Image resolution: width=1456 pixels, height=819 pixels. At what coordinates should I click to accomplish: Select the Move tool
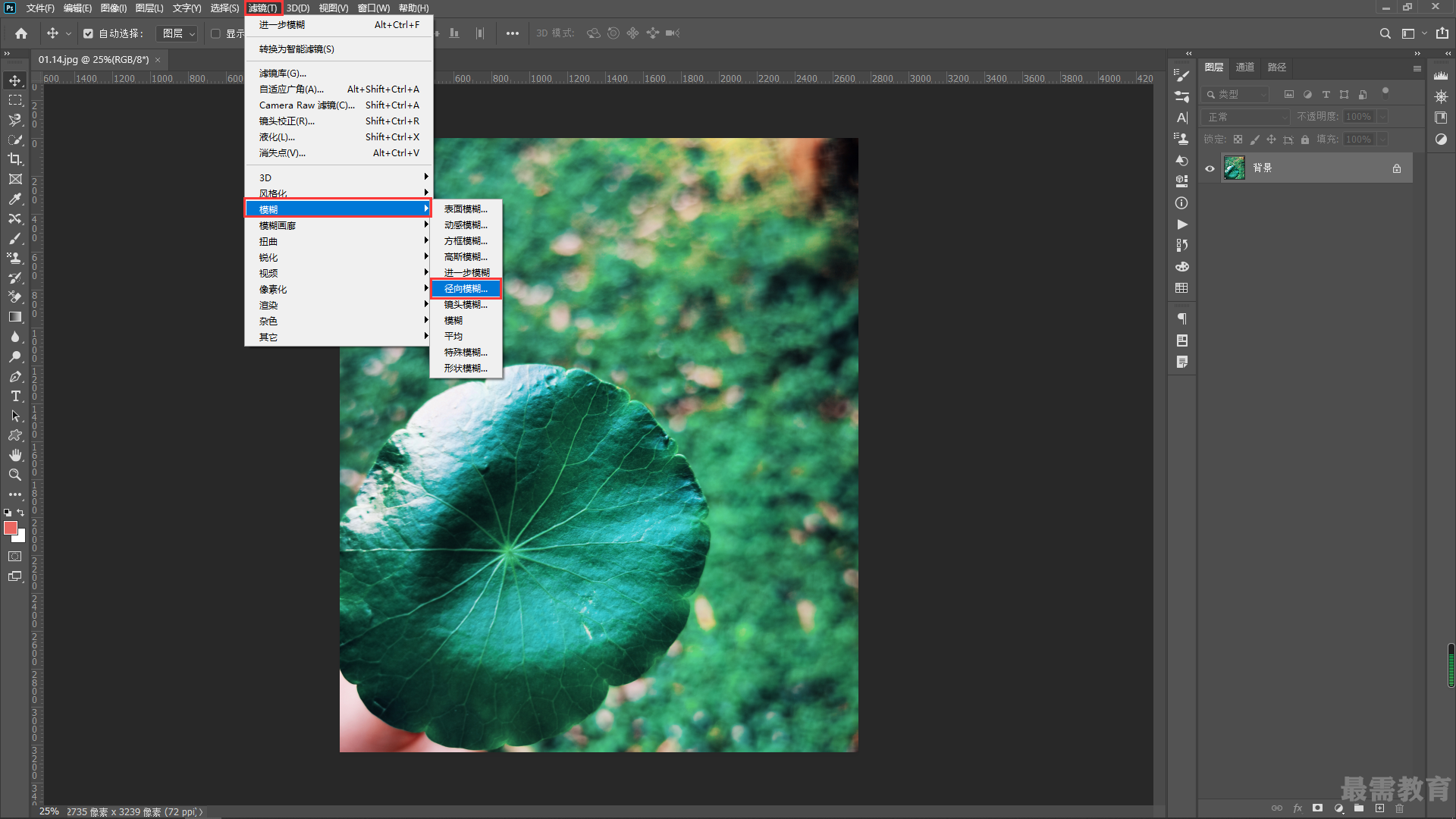pos(15,80)
